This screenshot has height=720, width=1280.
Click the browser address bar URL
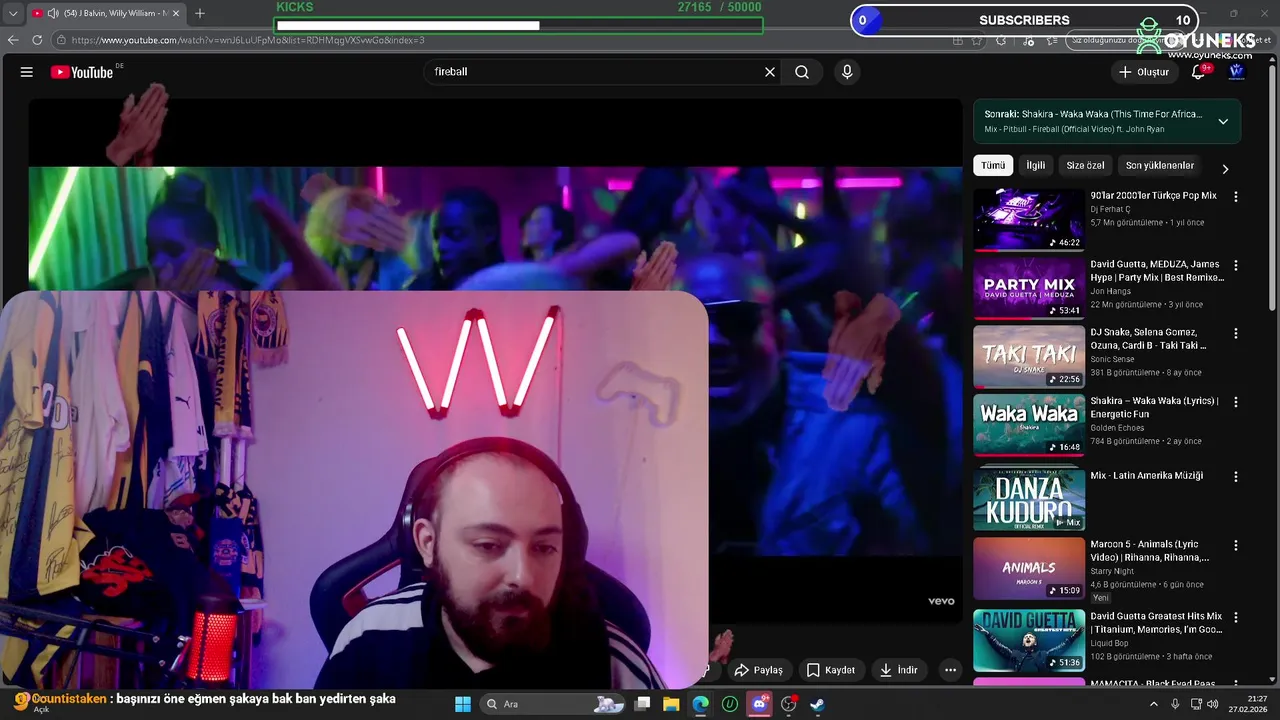pyautogui.click(x=248, y=40)
